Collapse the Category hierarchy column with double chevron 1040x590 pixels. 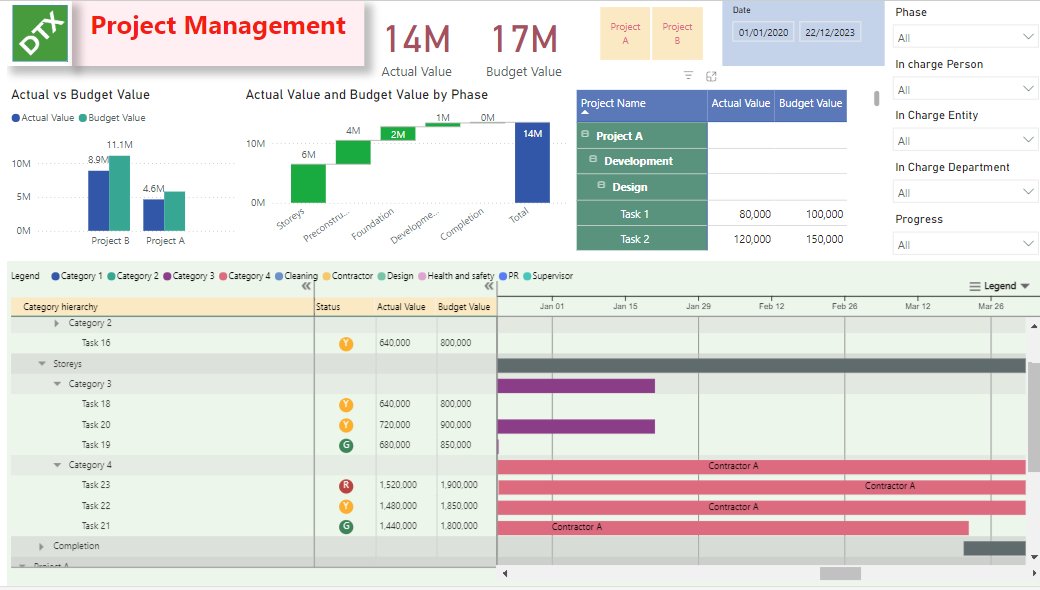(x=307, y=286)
